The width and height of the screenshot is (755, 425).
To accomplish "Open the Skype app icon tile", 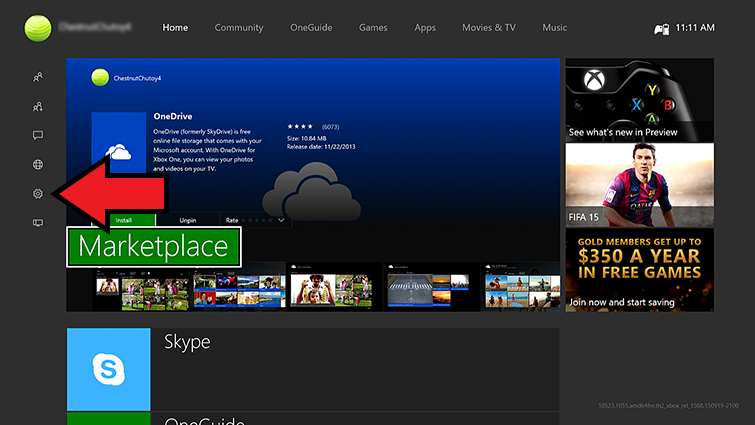I will (x=108, y=369).
